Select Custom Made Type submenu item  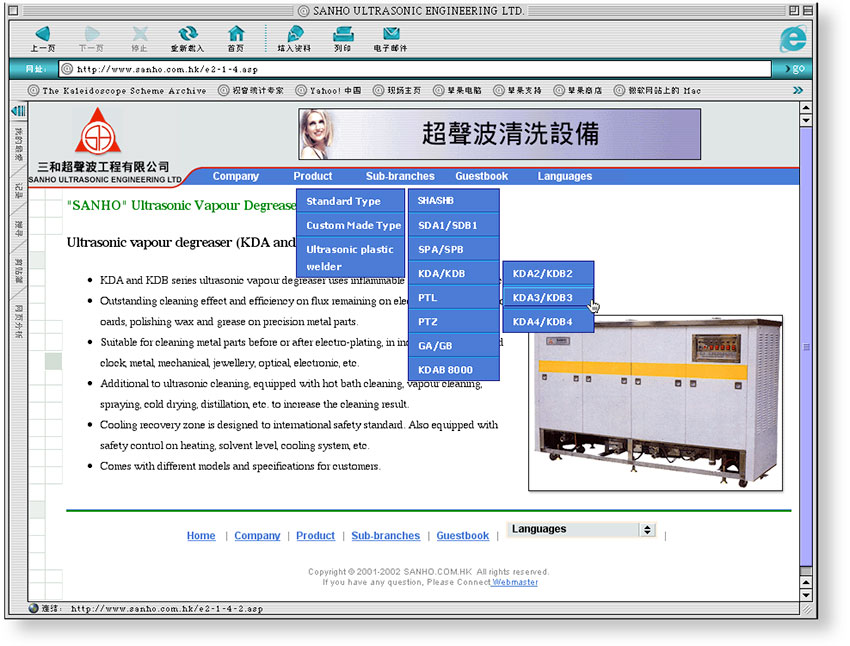click(350, 225)
